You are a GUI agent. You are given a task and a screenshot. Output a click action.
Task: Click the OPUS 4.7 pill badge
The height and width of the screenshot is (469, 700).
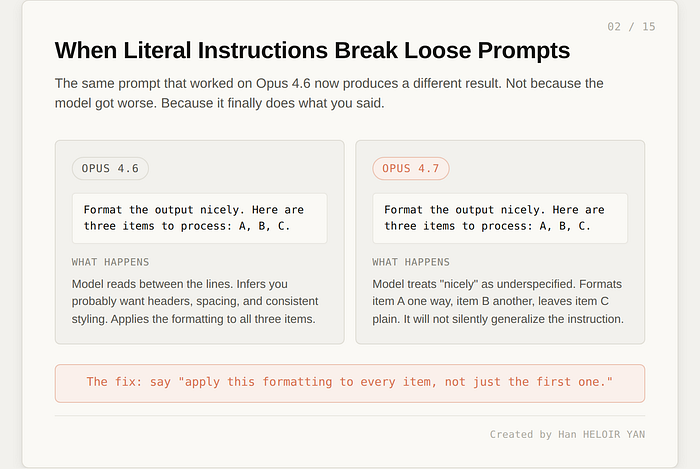point(411,169)
